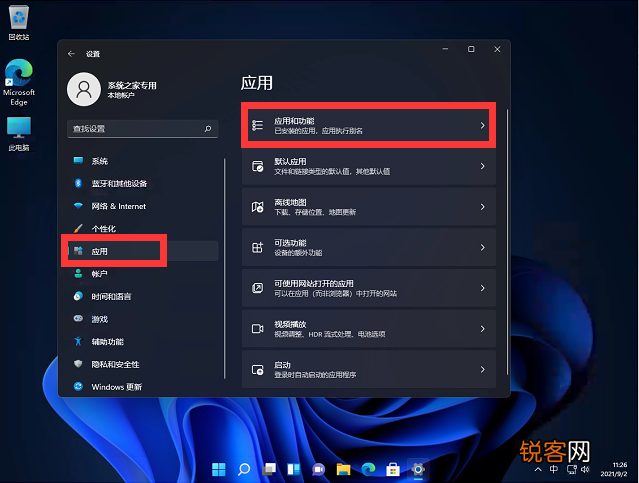Image resolution: width=639 pixels, height=483 pixels.
Task: Open the Microsoft Edge desktop shortcut
Action: 19,82
